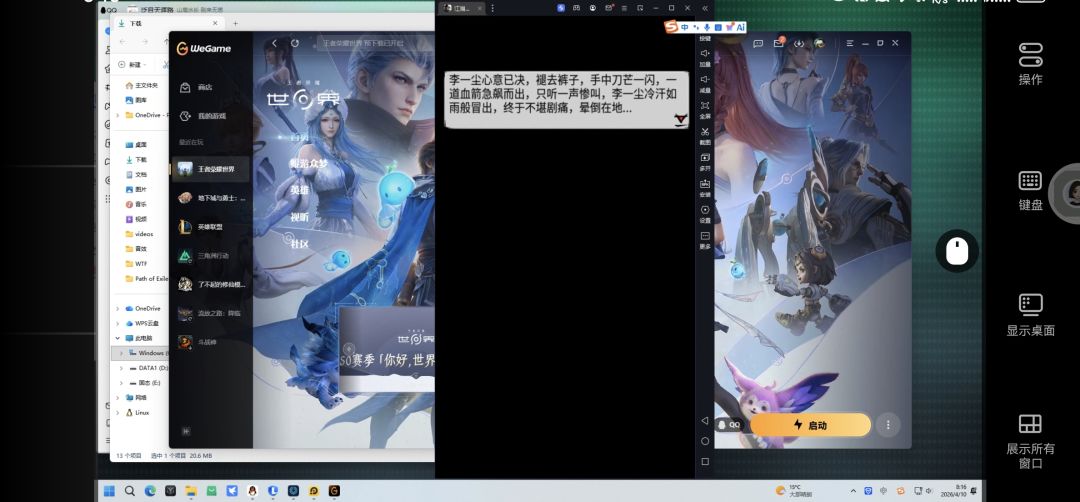Open 首页 tab on game page

299,137
